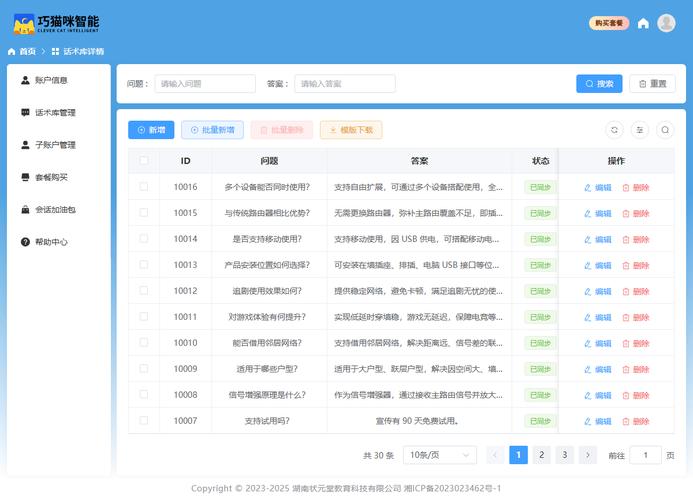Toggle the search panel round icon
This screenshot has width=693, height=500.
click(665, 130)
